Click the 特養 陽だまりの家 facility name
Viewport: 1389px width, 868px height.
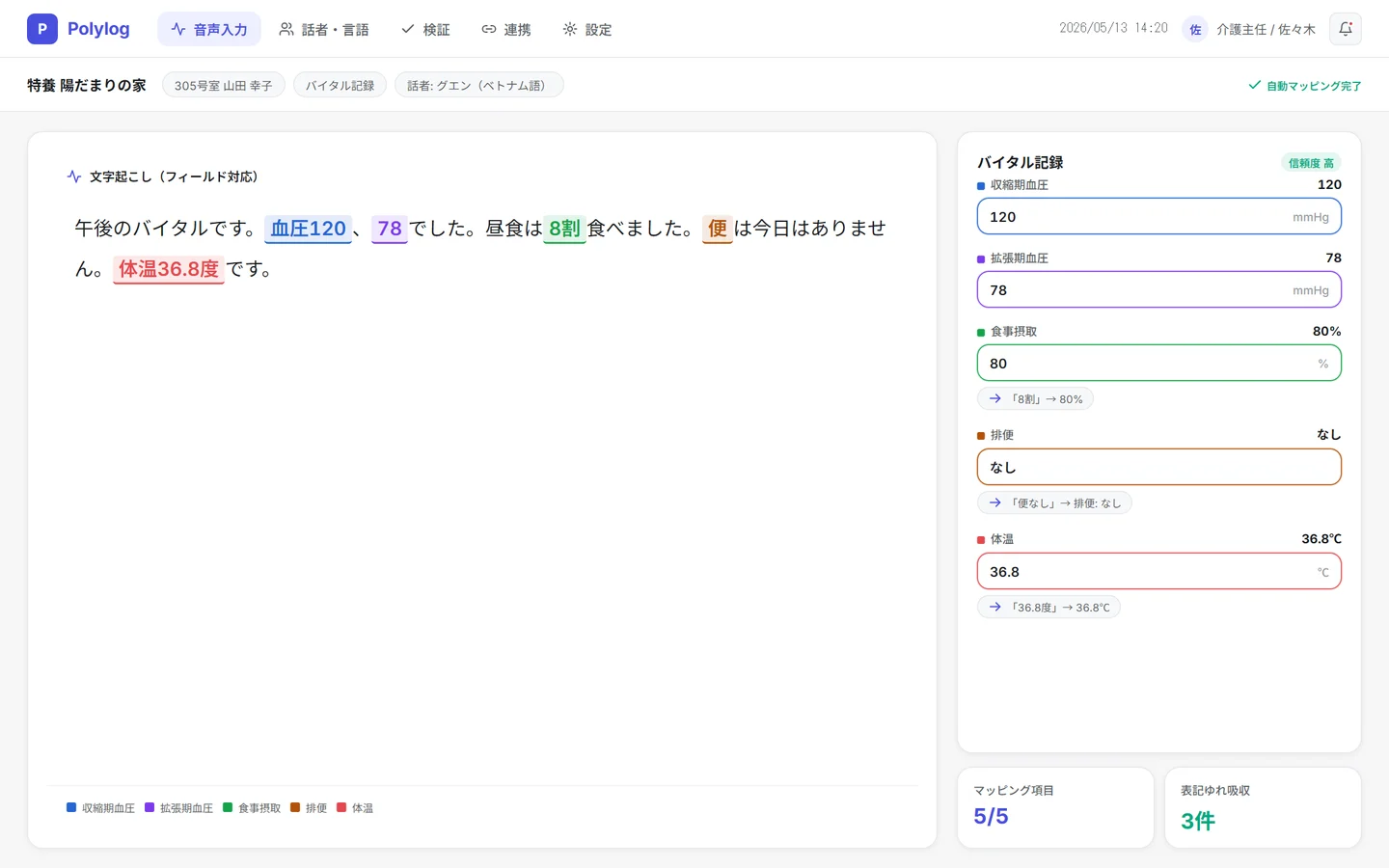point(87,85)
